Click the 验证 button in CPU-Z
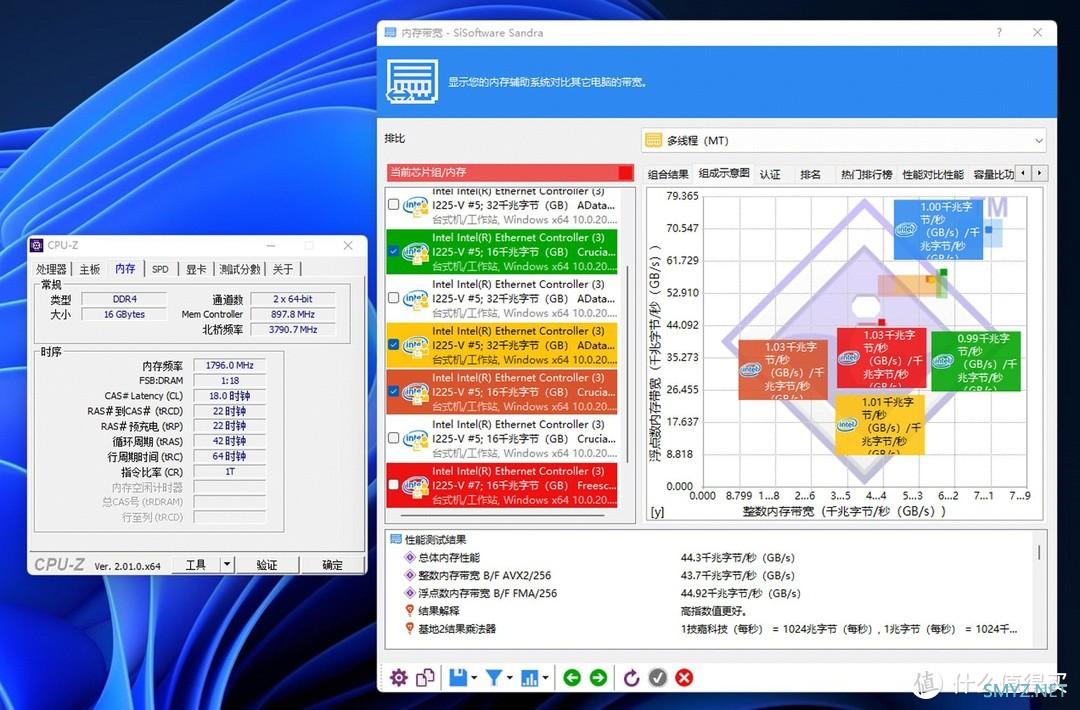This screenshot has height=710, width=1080. coord(266,565)
